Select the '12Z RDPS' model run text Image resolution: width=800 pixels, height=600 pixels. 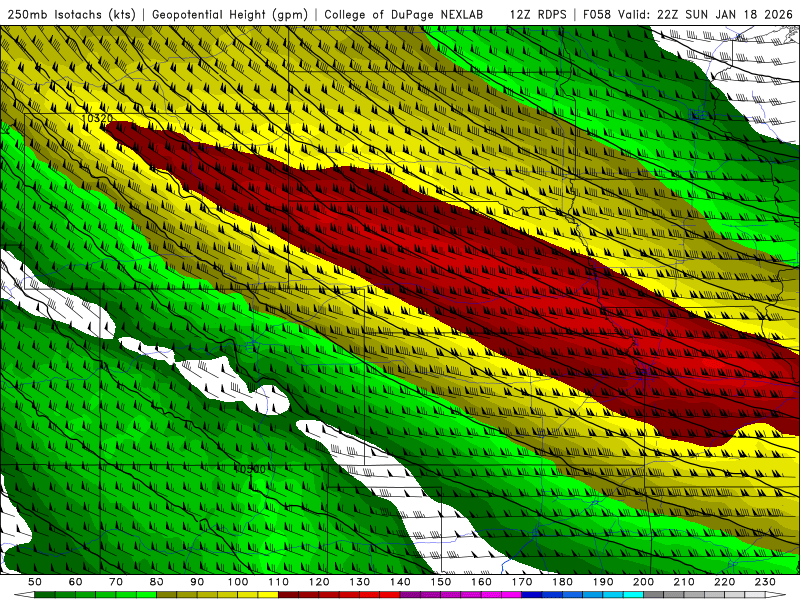click(x=538, y=14)
